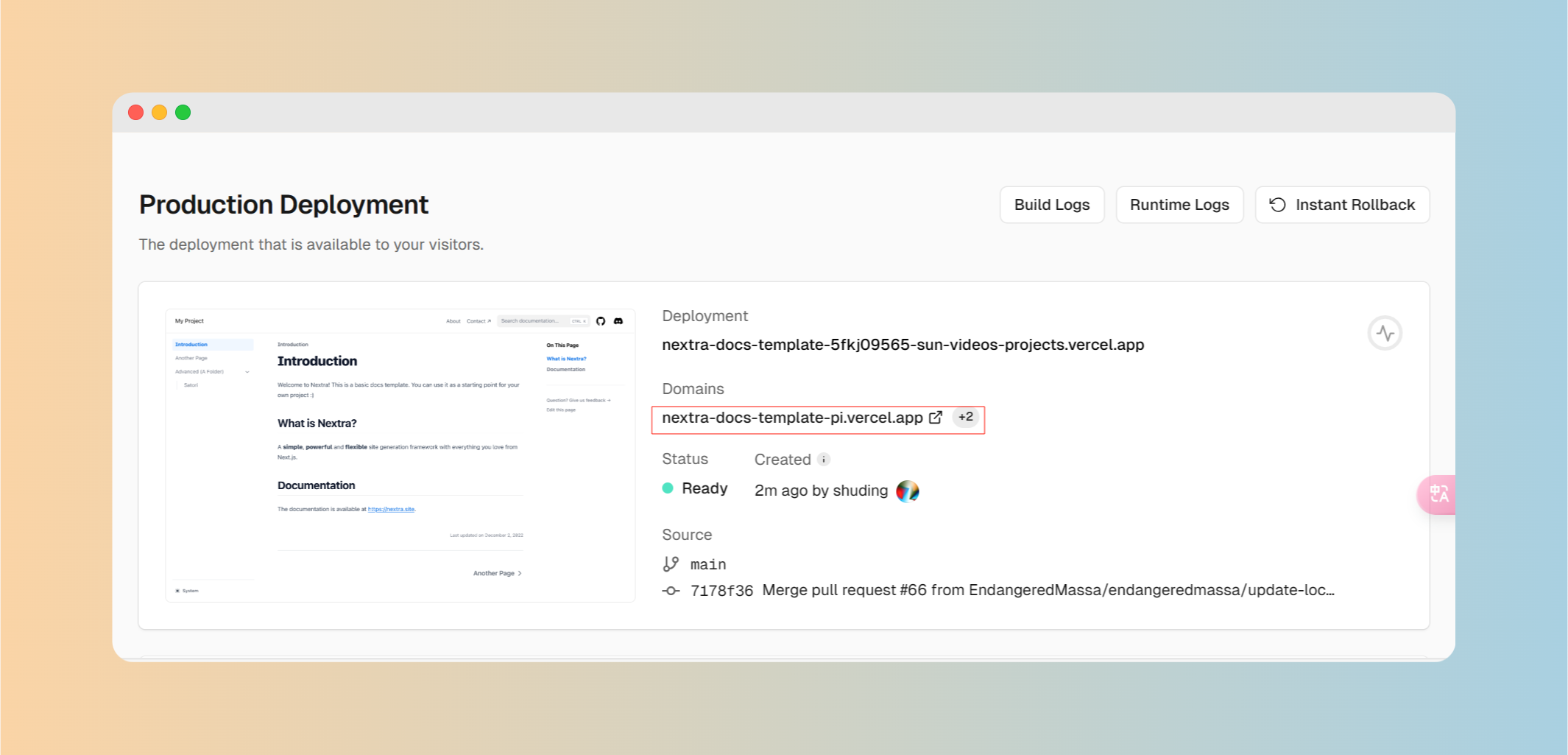Open the commit hash 7178f36
Image resolution: width=1568 pixels, height=755 pixels.
[721, 591]
